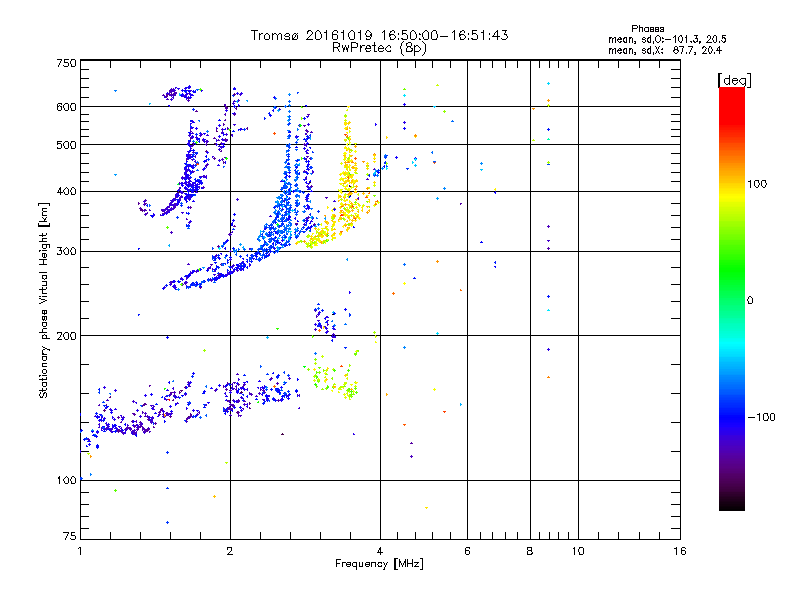Viewport: 800px width, 600px height.
Task: Click the y-axis tick label '750'
Action: tap(66, 63)
